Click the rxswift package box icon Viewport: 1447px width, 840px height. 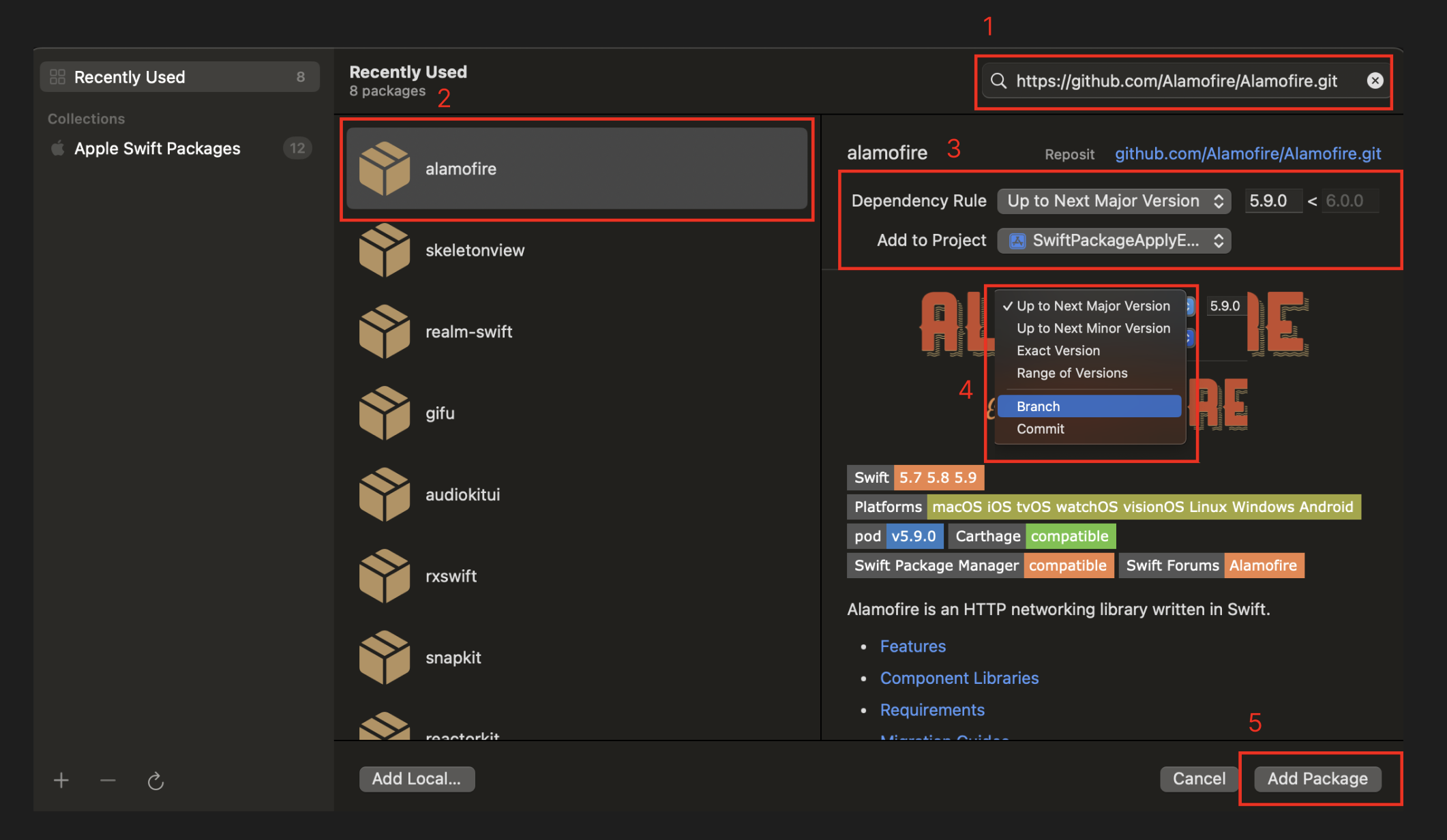[x=385, y=576]
